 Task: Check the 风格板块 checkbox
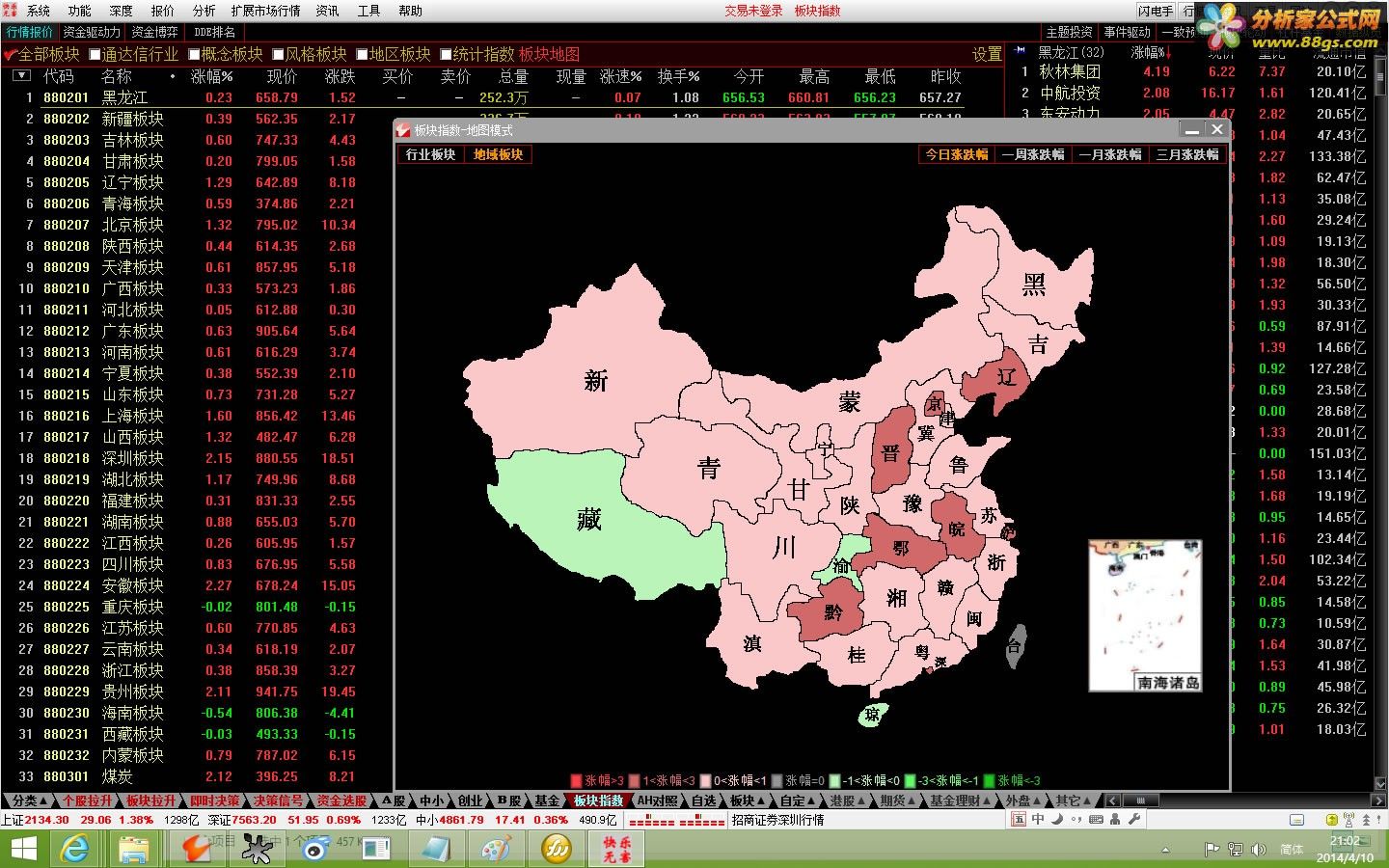(278, 54)
